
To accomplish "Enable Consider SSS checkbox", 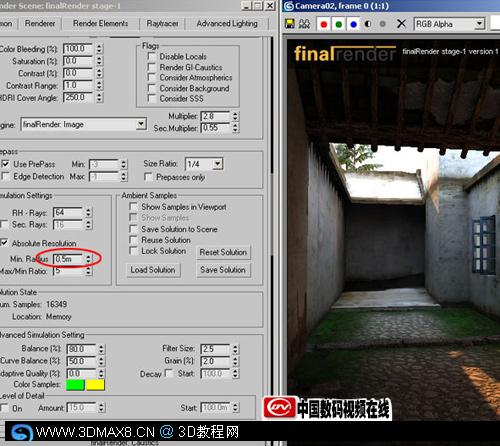I will (152, 98).
